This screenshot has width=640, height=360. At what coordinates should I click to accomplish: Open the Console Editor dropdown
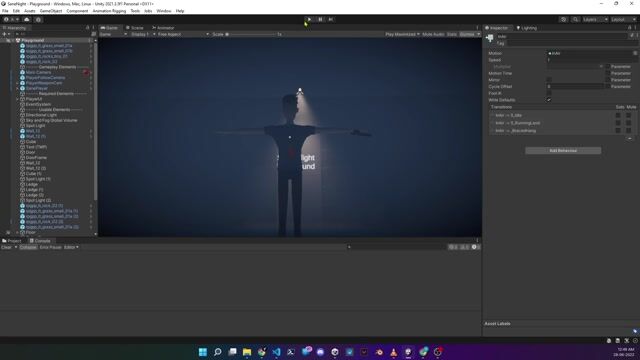pos(71,247)
